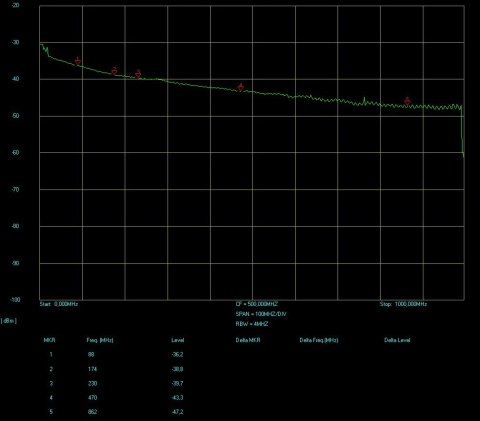Click the MKR column header
Image resolution: width=480 pixels, height=421 pixels.
(49, 340)
